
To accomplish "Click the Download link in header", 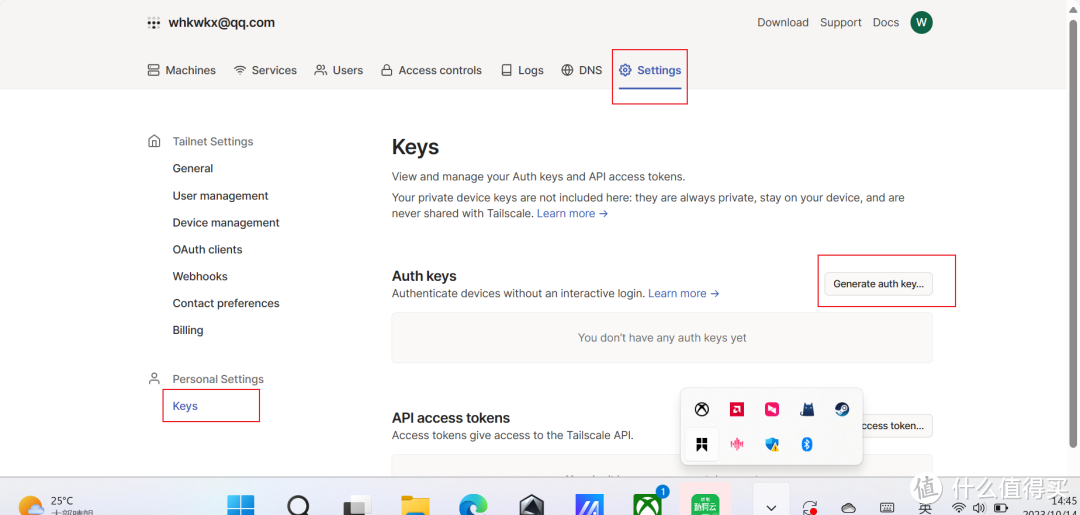I will point(782,22).
